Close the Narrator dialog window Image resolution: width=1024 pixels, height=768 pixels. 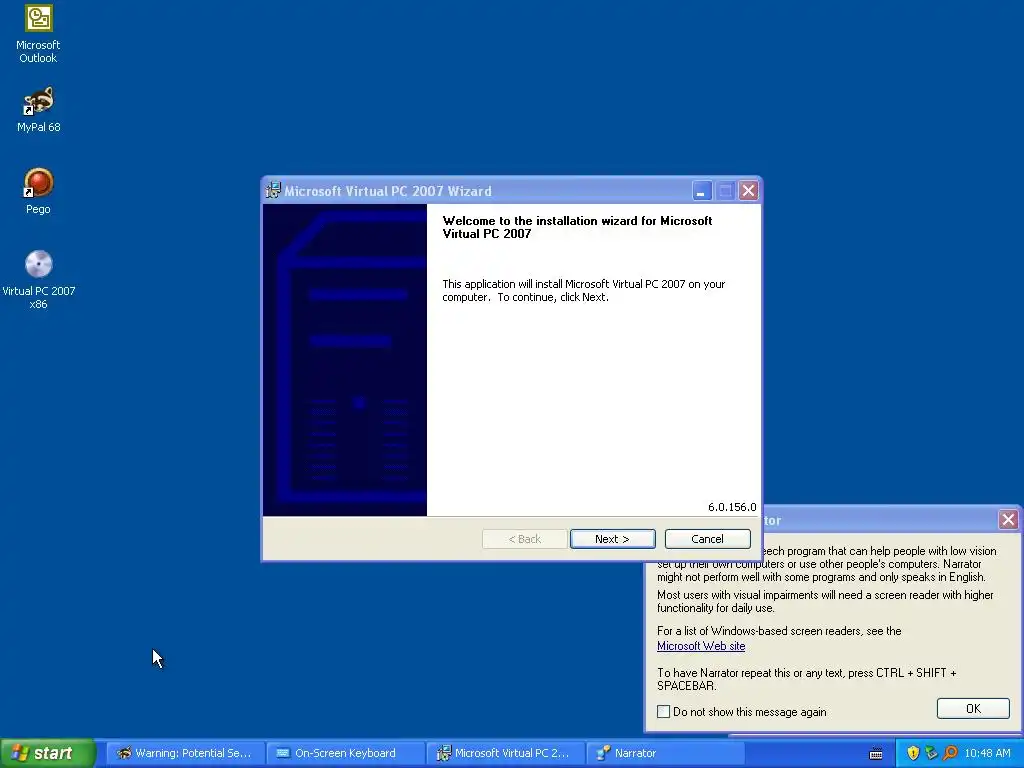(x=1008, y=520)
